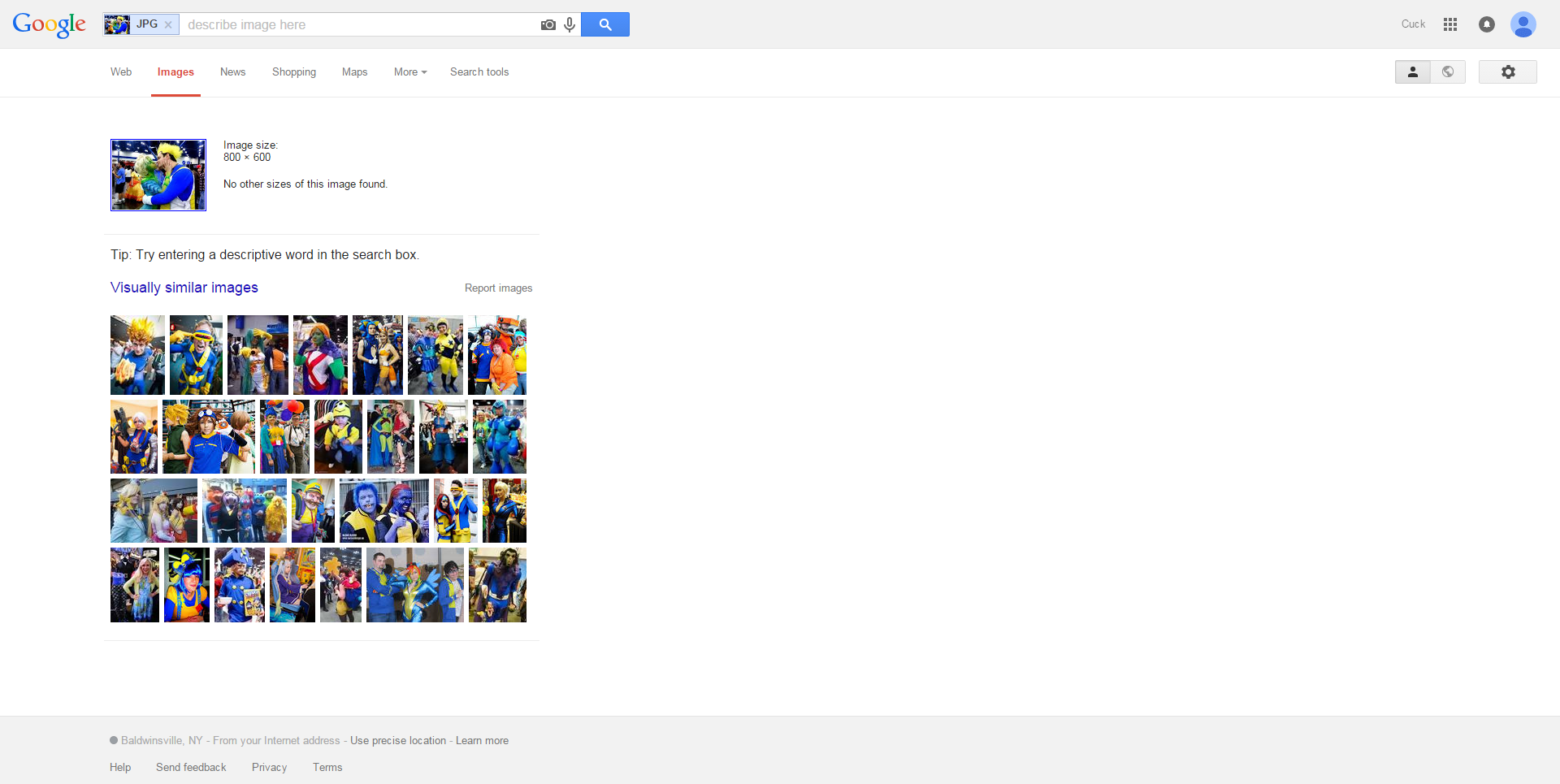Open the Google apps grid
The image size is (1560, 784).
[x=1450, y=24]
